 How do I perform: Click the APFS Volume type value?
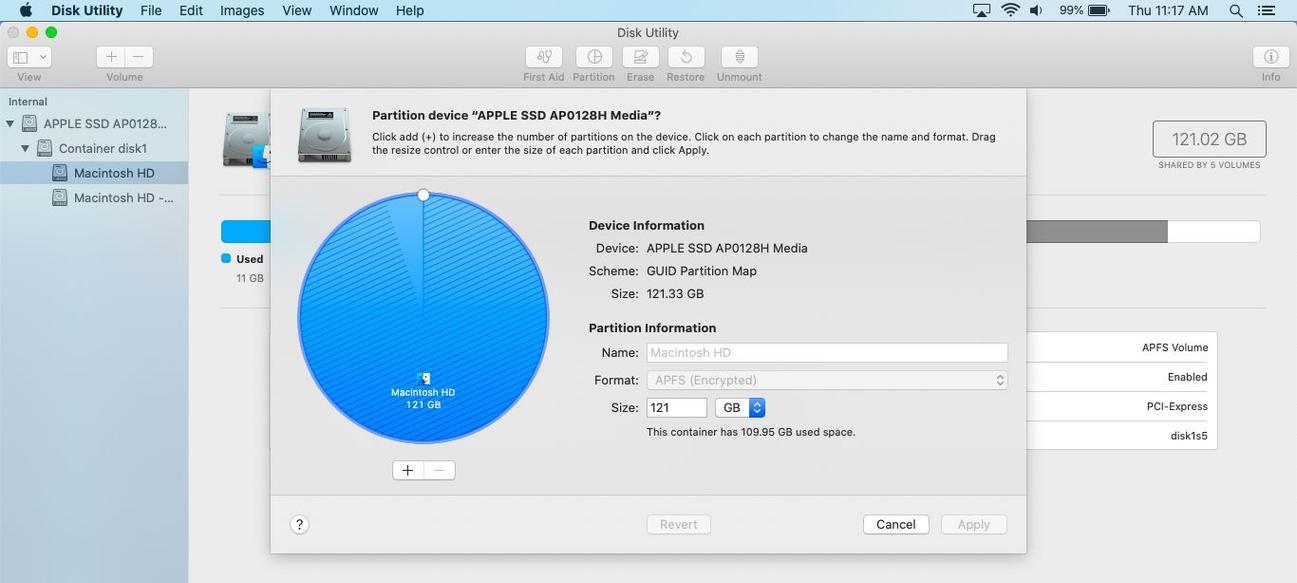click(1175, 348)
